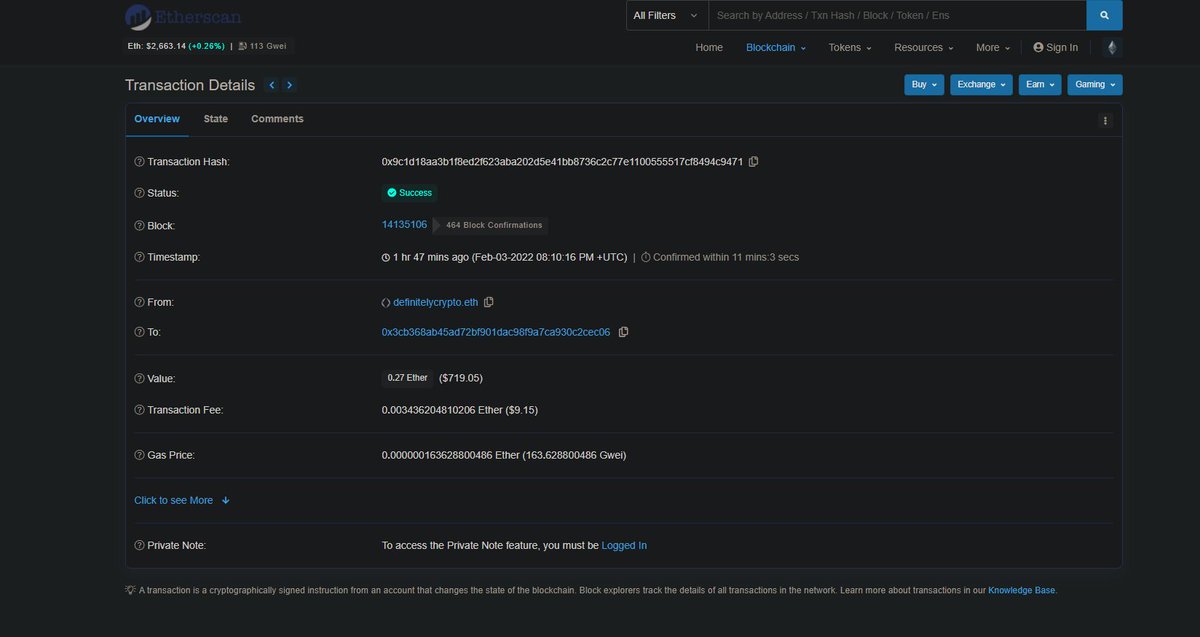
Task: Click the gas pump 113 Gwei indicator
Action: [263, 46]
